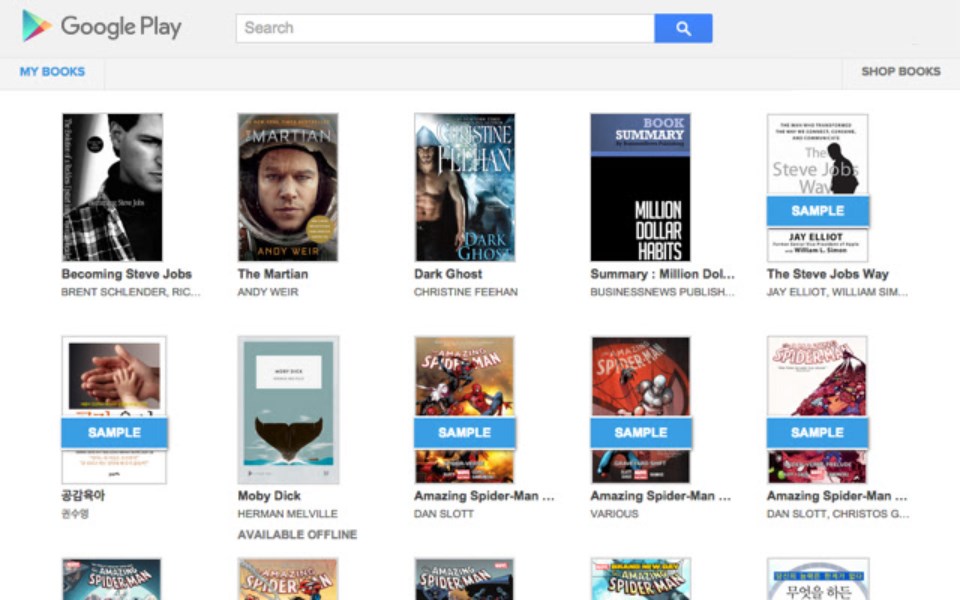Viewport: 960px width, 600px height.
Task: Open the Becoming Steve Jobs cover
Action: (113, 185)
